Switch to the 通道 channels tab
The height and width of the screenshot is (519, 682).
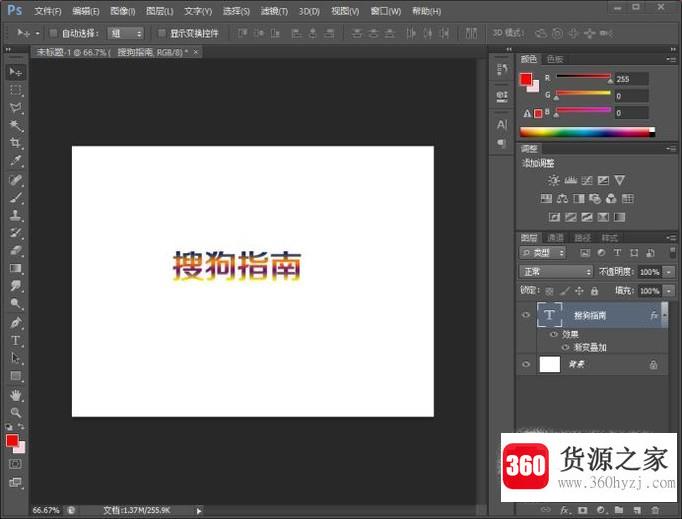(555, 238)
